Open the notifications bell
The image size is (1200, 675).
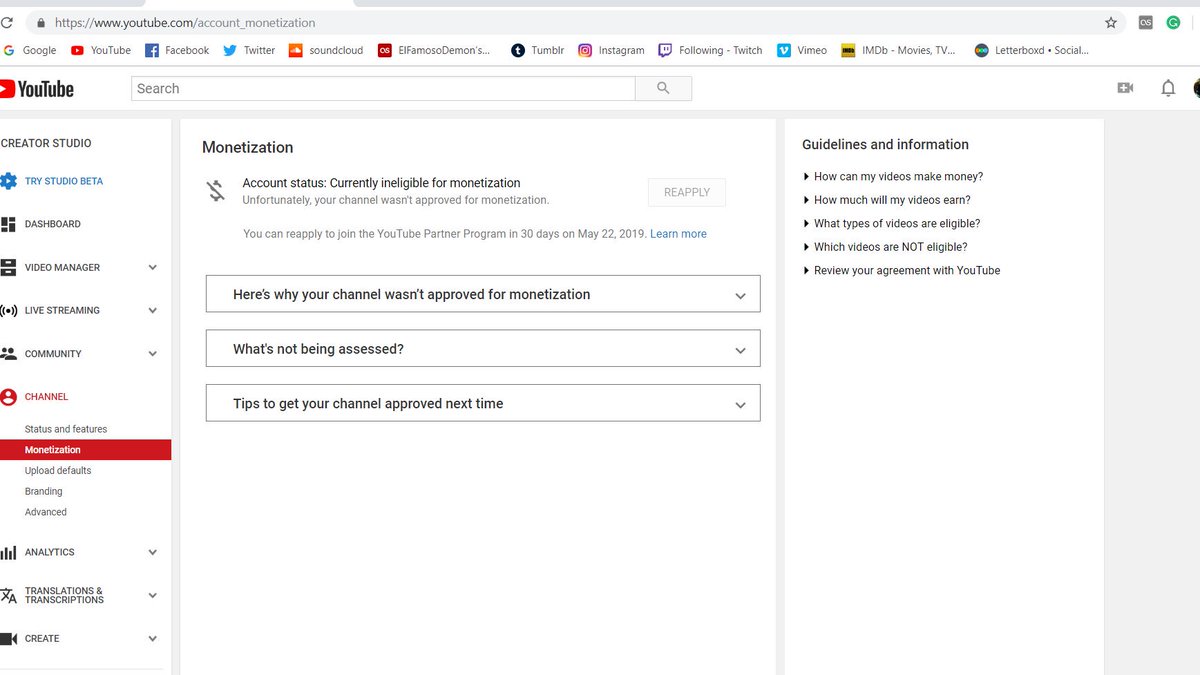(x=1168, y=88)
